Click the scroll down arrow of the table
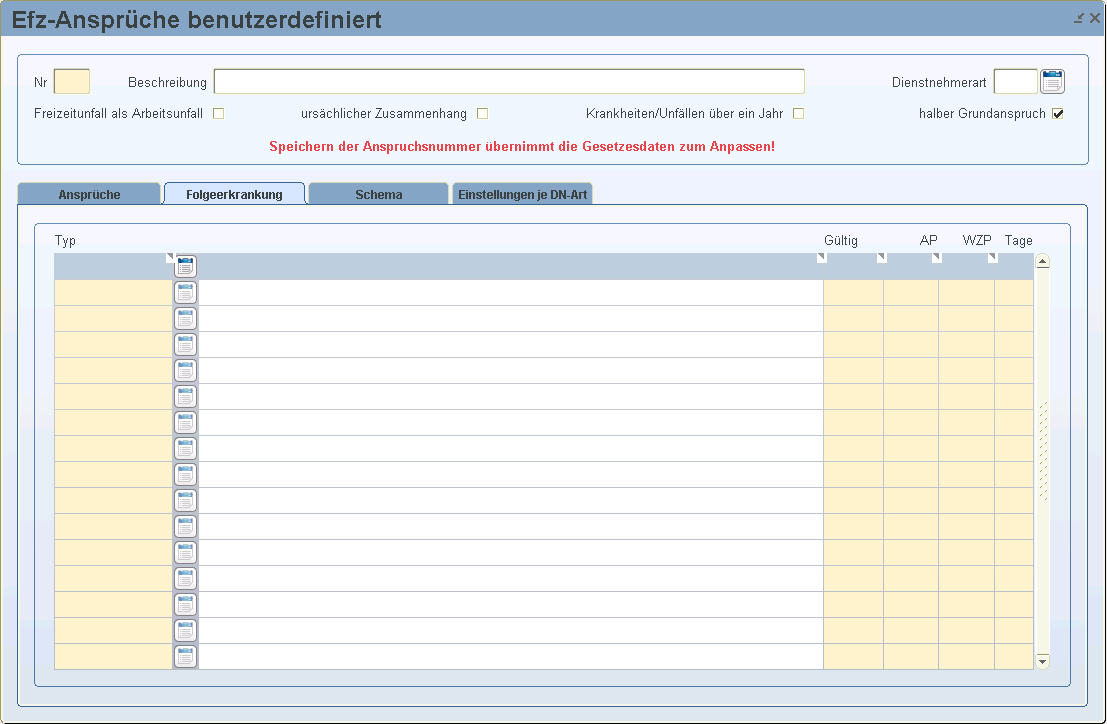This screenshot has height=724, width=1107. [x=1042, y=661]
